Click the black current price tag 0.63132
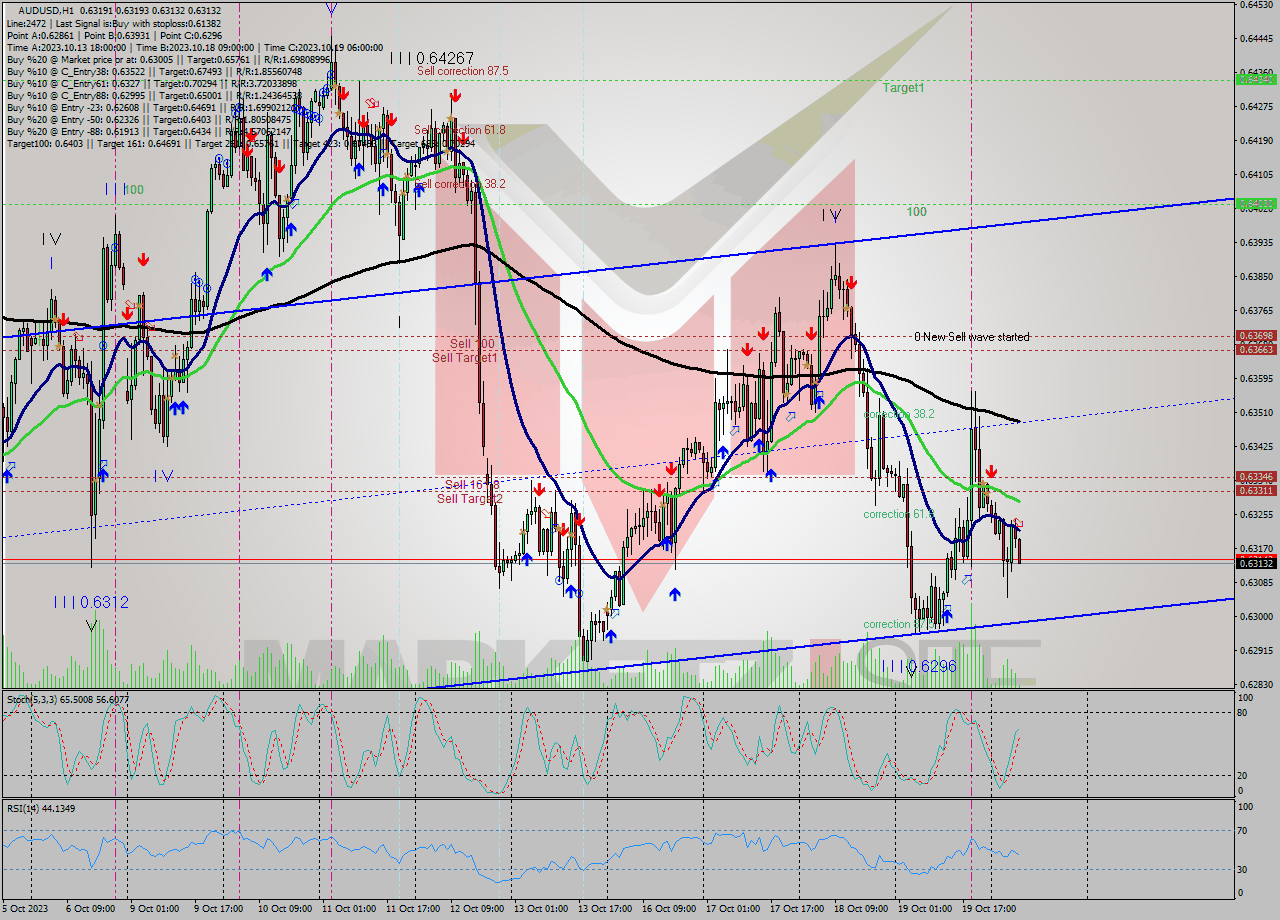This screenshot has width=1280, height=920. click(1256, 563)
